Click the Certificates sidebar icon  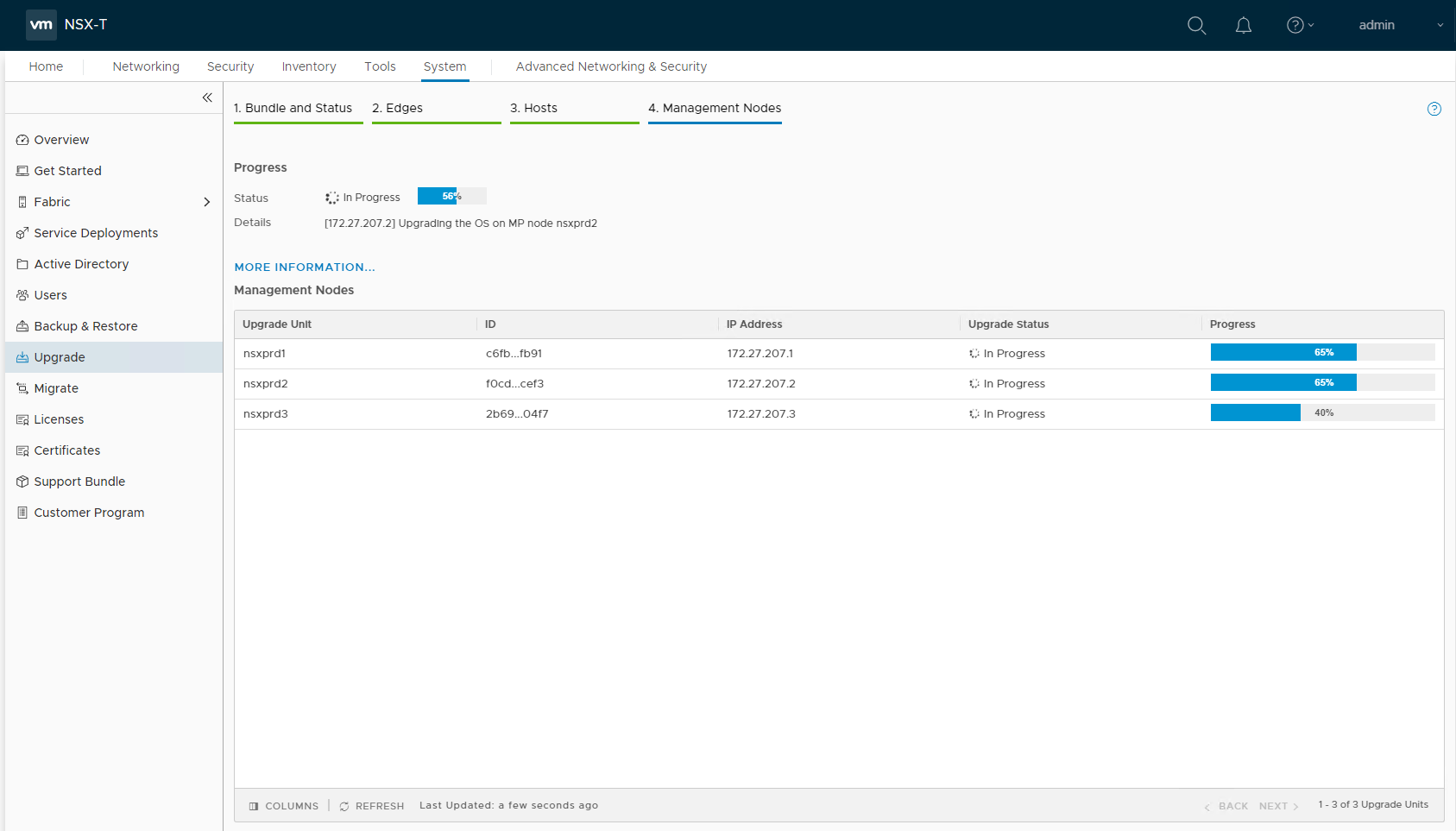pos(22,450)
